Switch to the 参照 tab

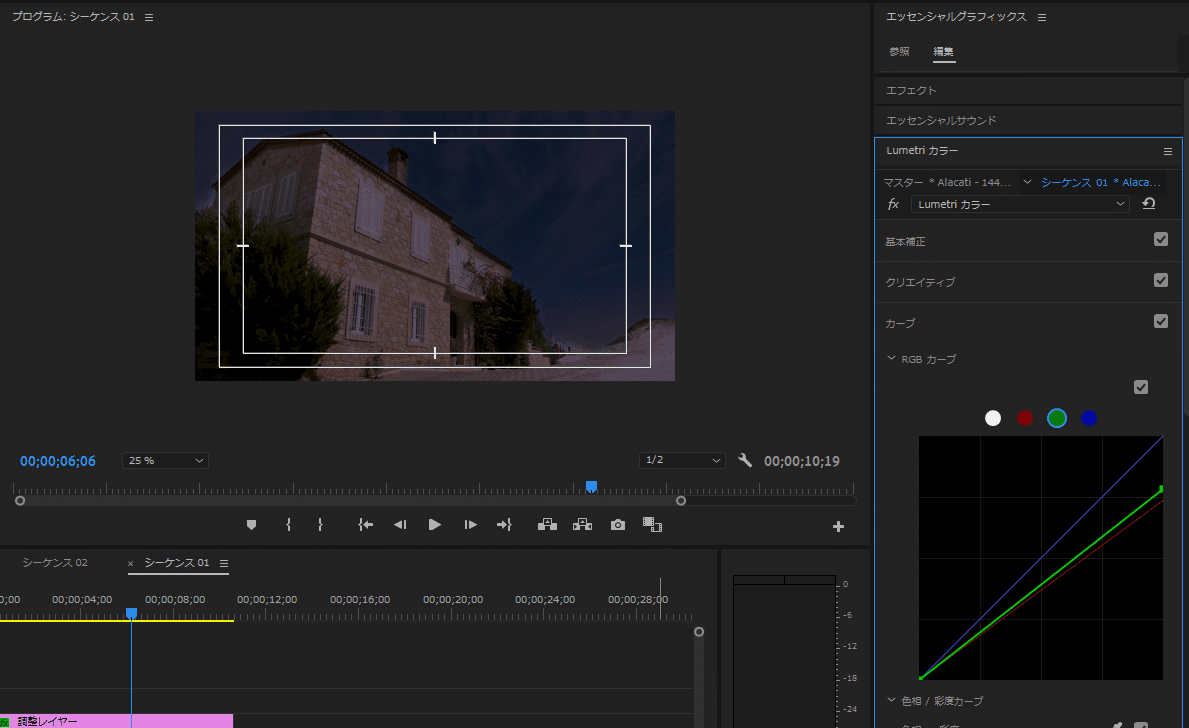tap(899, 52)
